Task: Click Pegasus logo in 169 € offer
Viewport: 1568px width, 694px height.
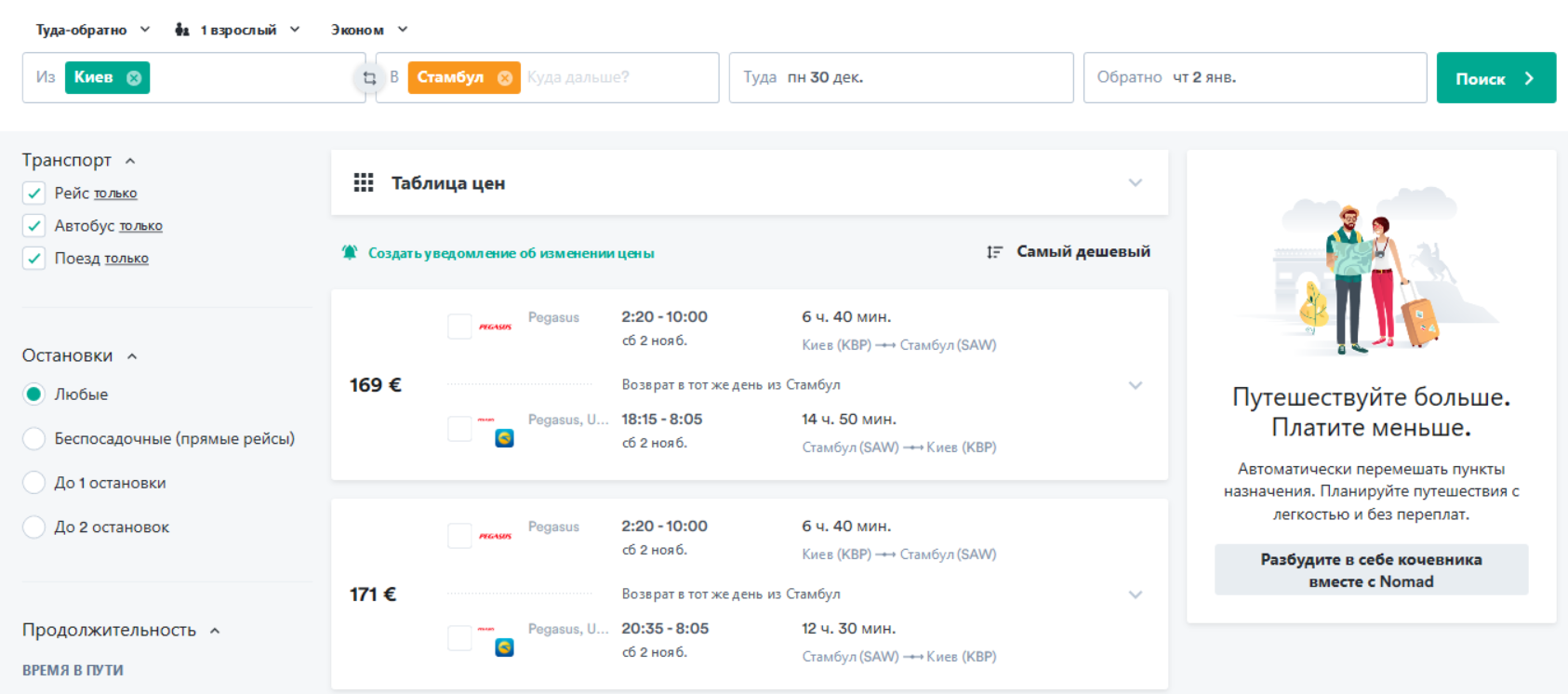Action: 495,327
